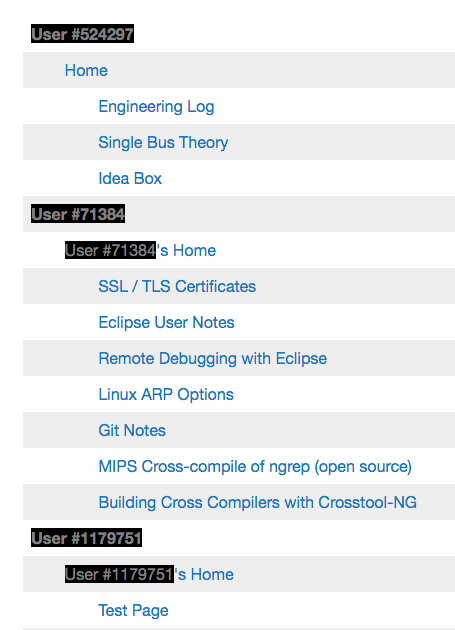
Task: Open the Git Notes page
Action: [132, 430]
